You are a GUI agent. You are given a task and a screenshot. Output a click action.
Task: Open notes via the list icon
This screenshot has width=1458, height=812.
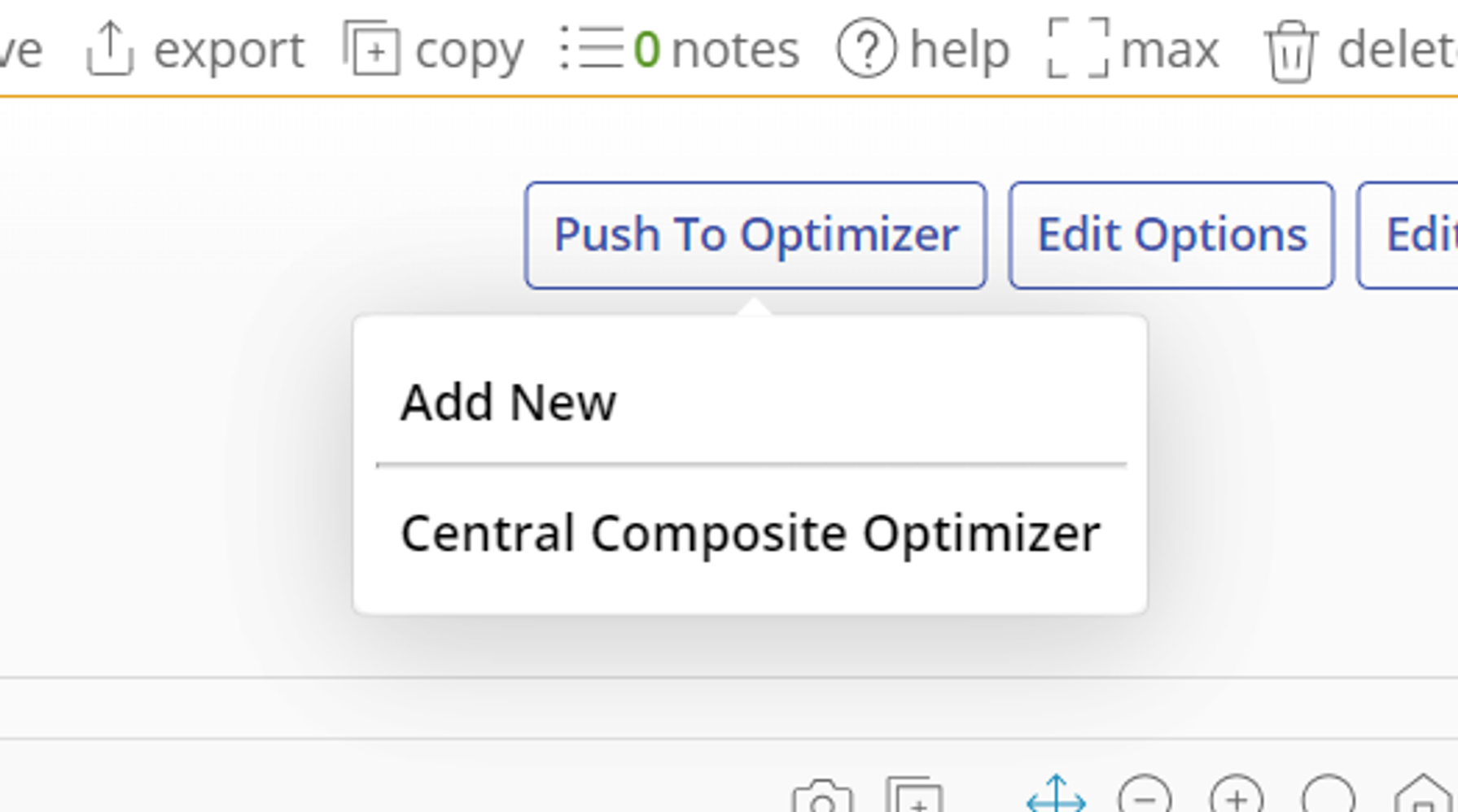click(x=592, y=49)
